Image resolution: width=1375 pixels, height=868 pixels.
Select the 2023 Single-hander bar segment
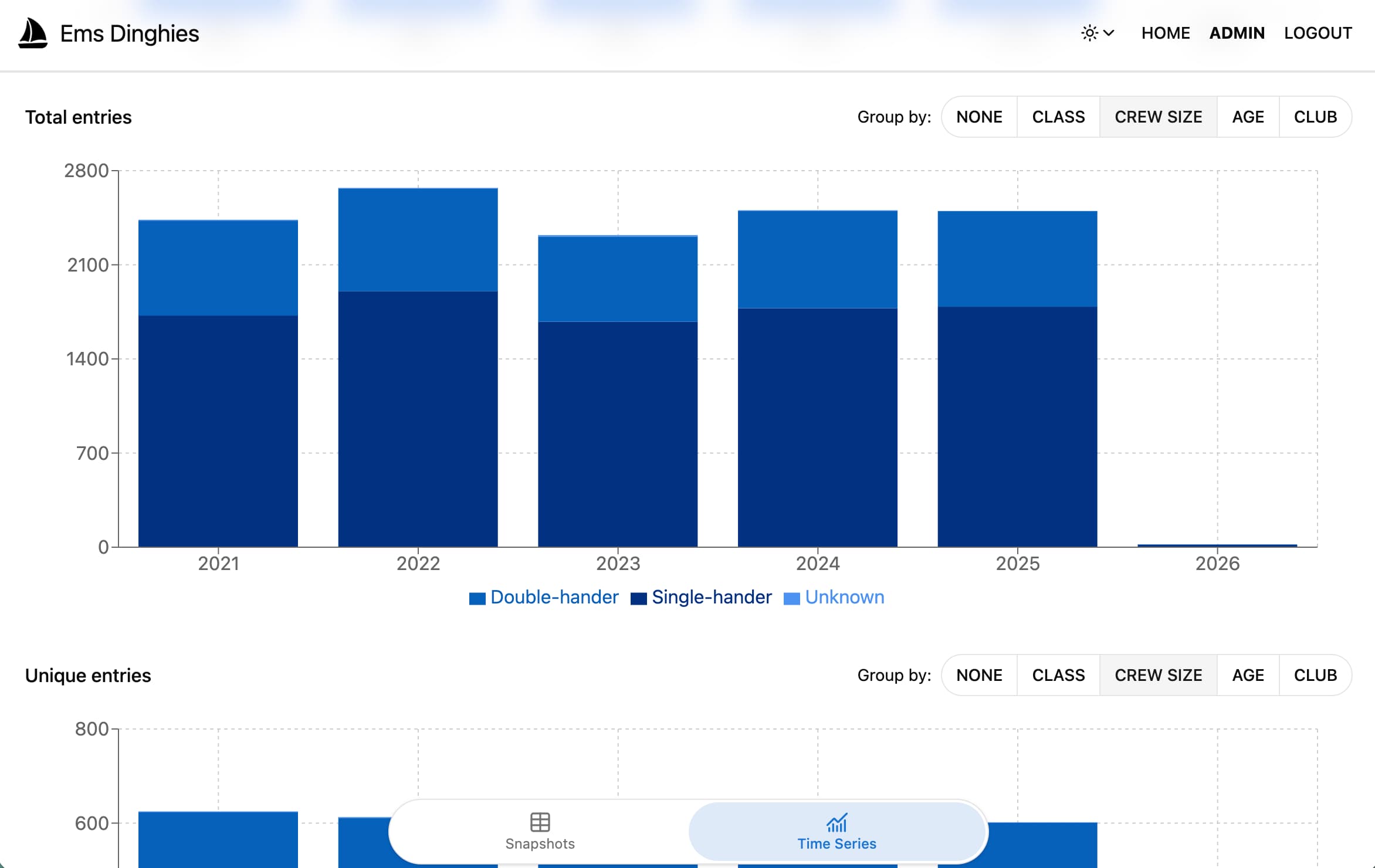point(618,434)
